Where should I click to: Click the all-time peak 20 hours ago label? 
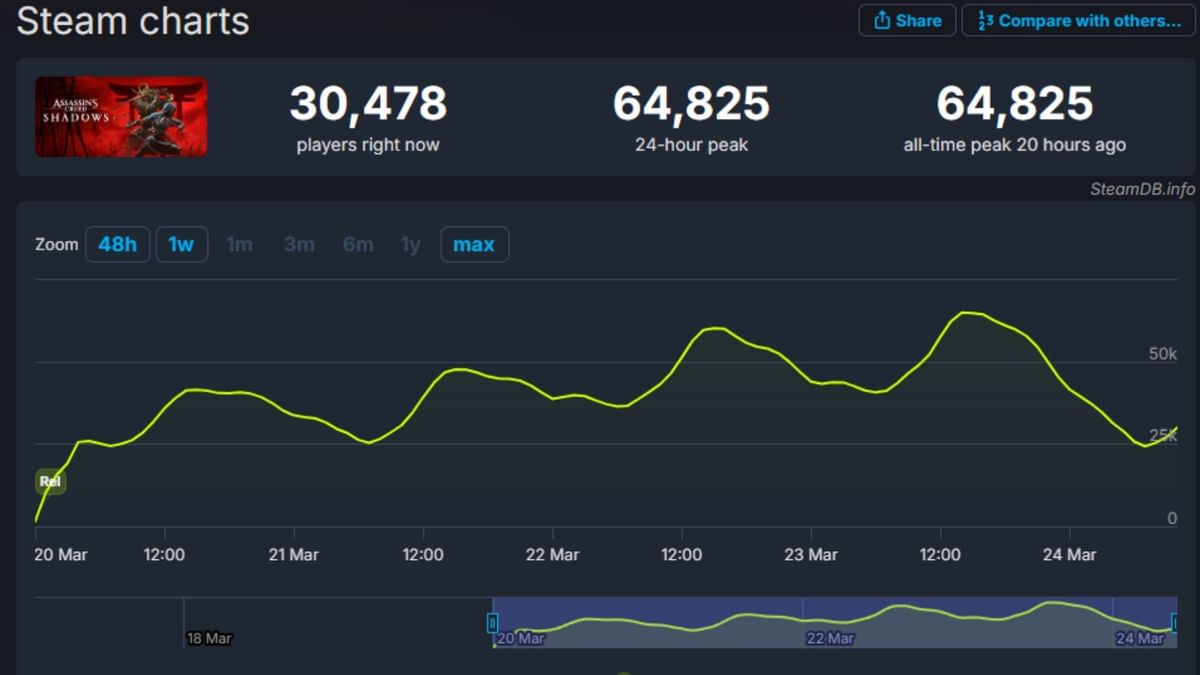tap(1014, 145)
